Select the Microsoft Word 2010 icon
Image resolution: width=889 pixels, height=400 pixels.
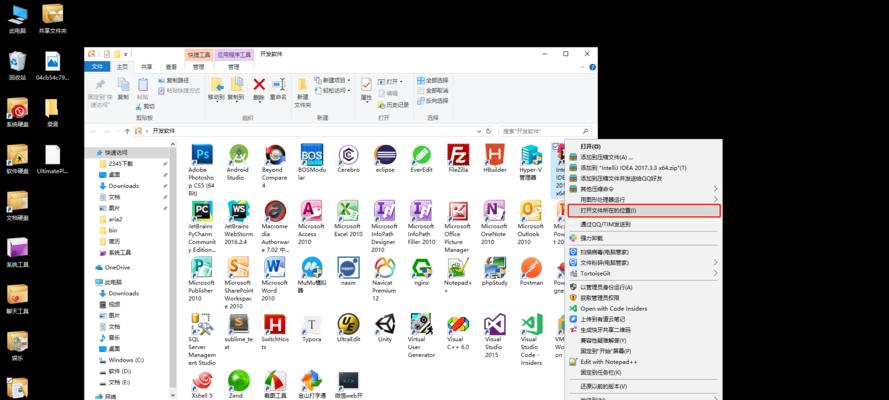click(x=275, y=267)
